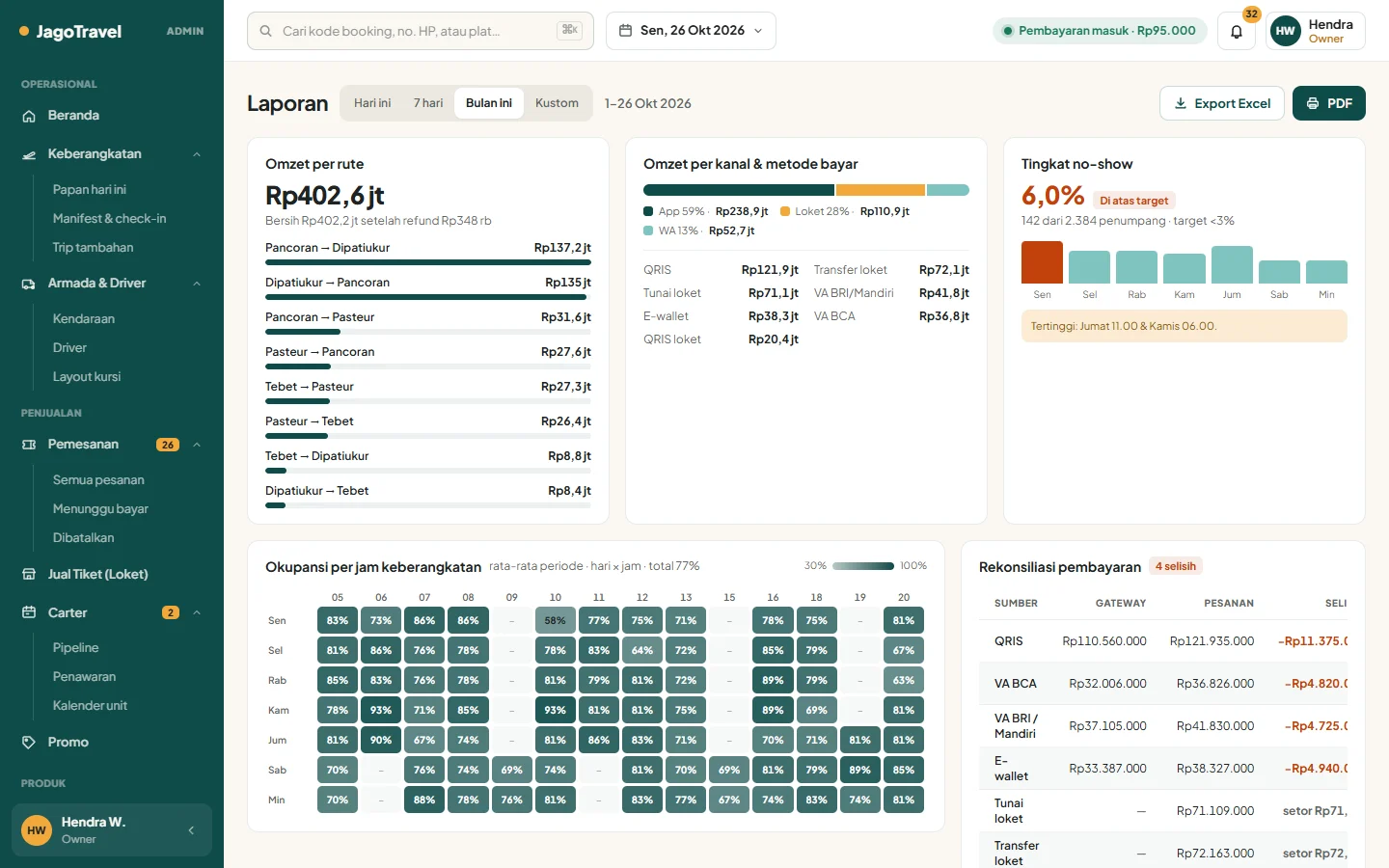
Task: Go to Menunggu bayar submenu
Action: coord(100,509)
